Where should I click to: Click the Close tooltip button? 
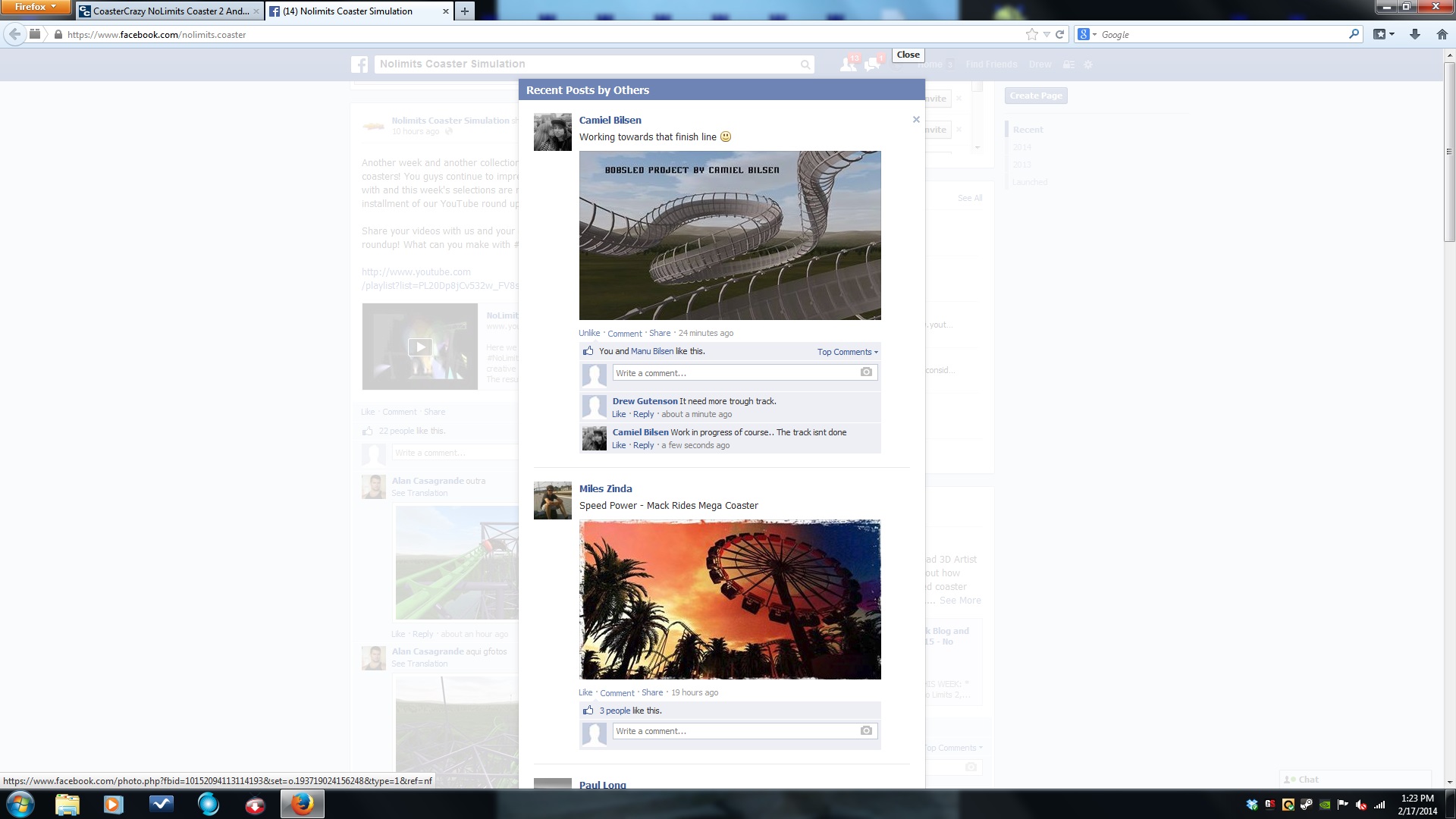[908, 55]
